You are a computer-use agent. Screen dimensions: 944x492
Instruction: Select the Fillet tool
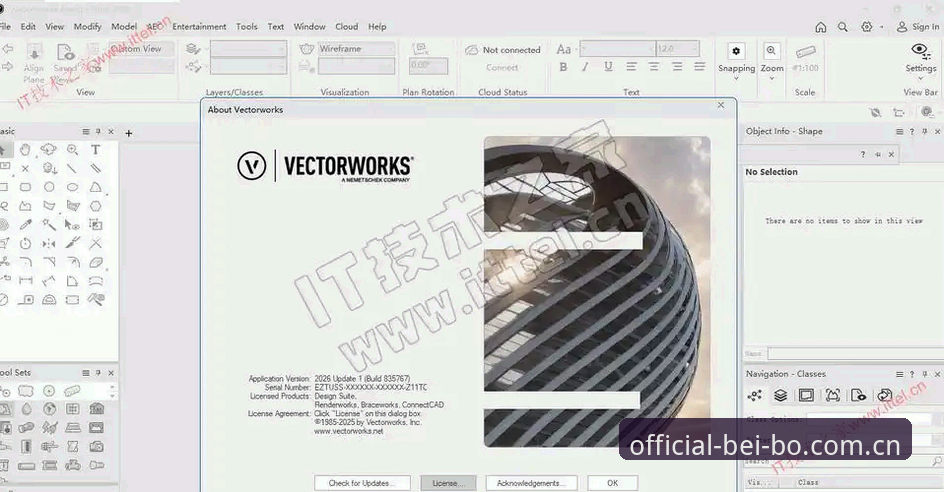(25, 262)
